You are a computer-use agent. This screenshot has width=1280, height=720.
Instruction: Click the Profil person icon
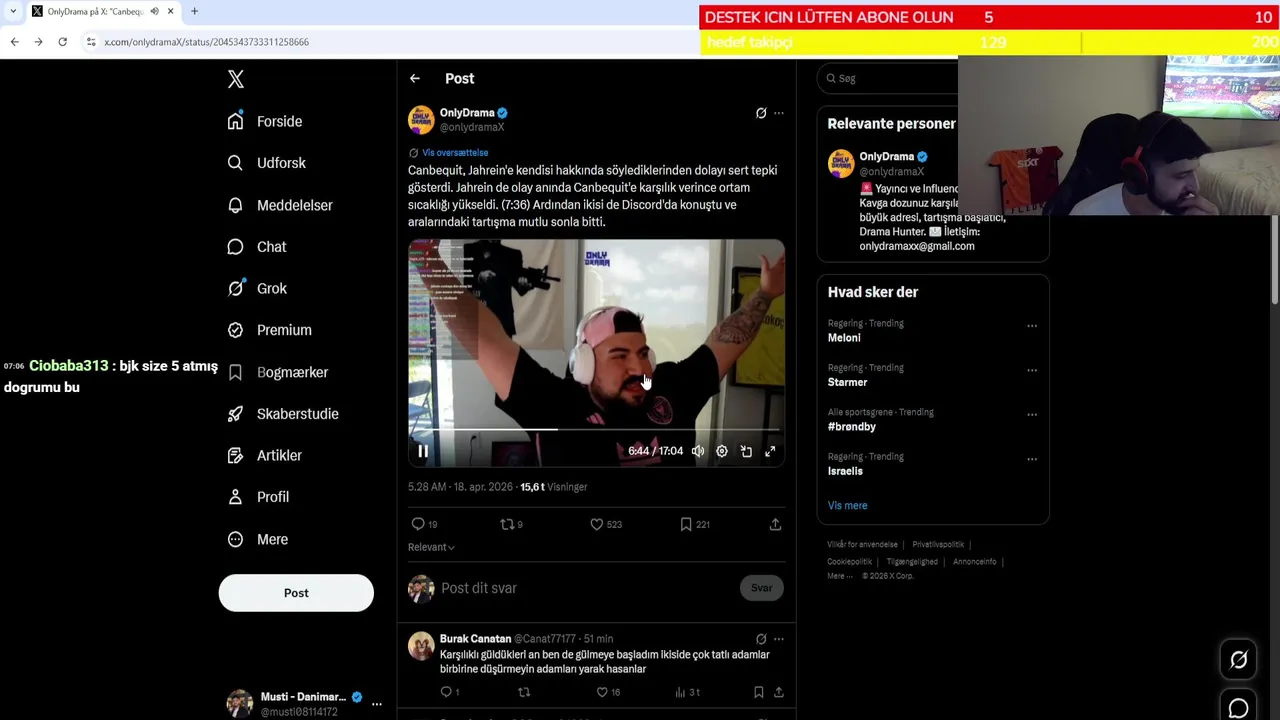[235, 497]
